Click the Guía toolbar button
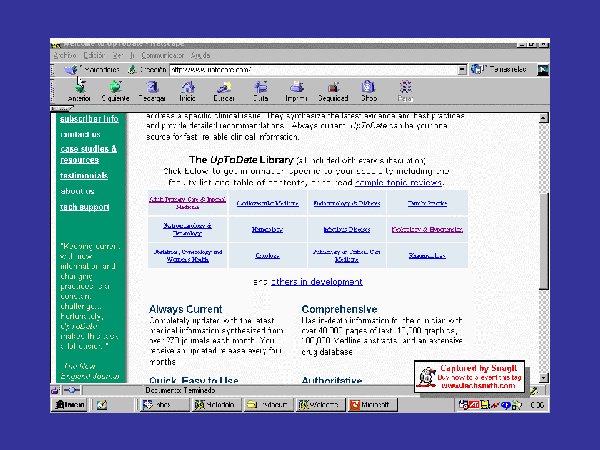Image resolution: width=600 pixels, height=450 pixels. point(260,91)
